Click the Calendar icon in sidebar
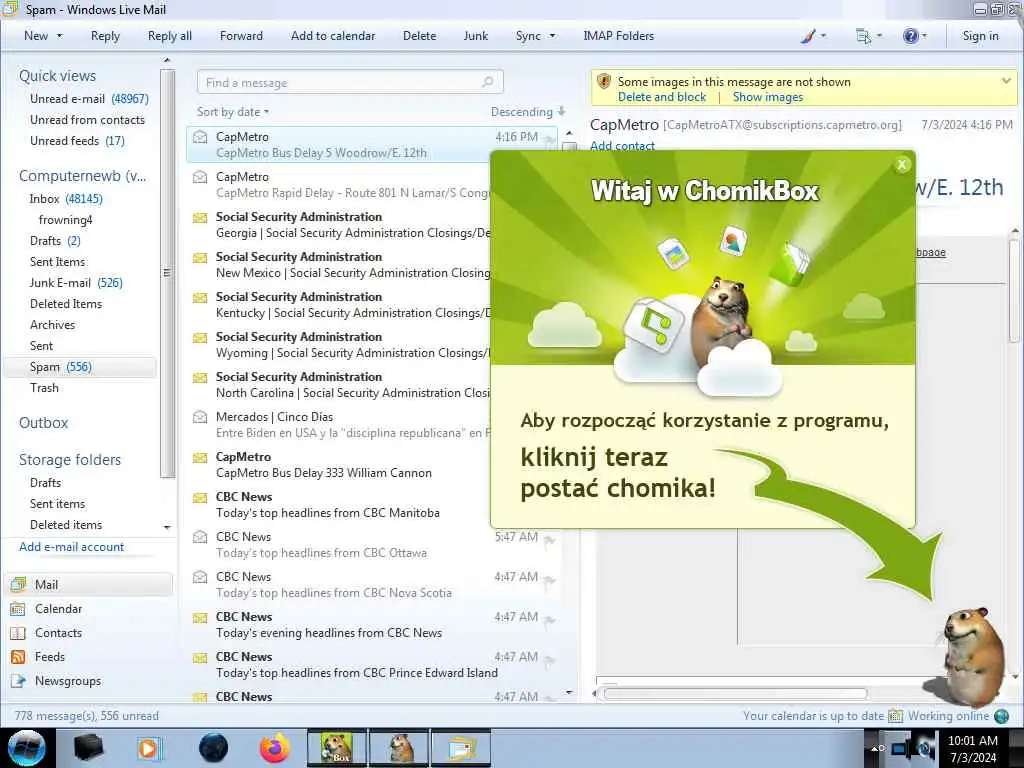This screenshot has width=1024, height=768. [x=18, y=609]
